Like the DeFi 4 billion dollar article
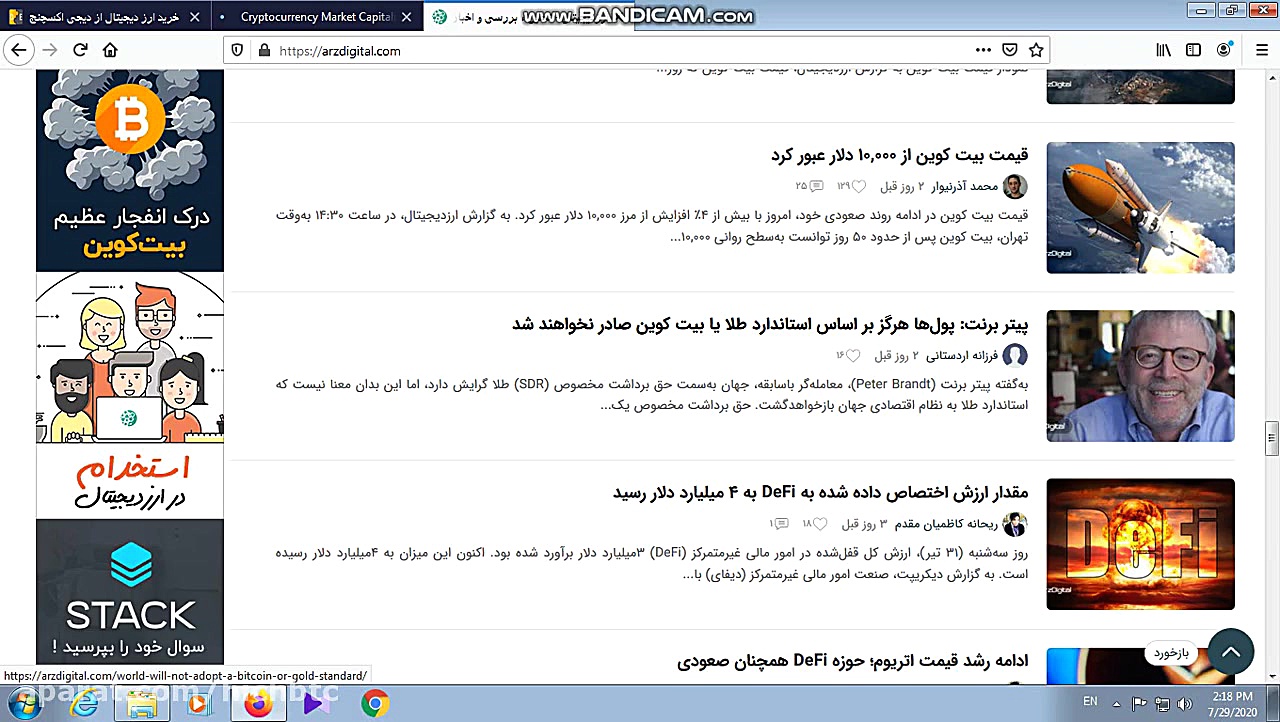Screen dimensions: 1280x722 tap(820, 525)
